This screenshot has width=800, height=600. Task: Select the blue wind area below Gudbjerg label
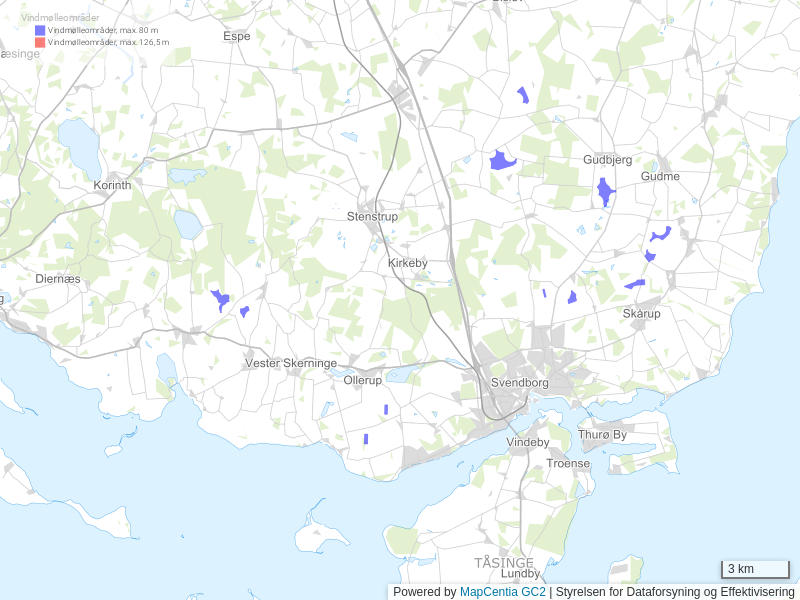pyautogui.click(x=605, y=191)
